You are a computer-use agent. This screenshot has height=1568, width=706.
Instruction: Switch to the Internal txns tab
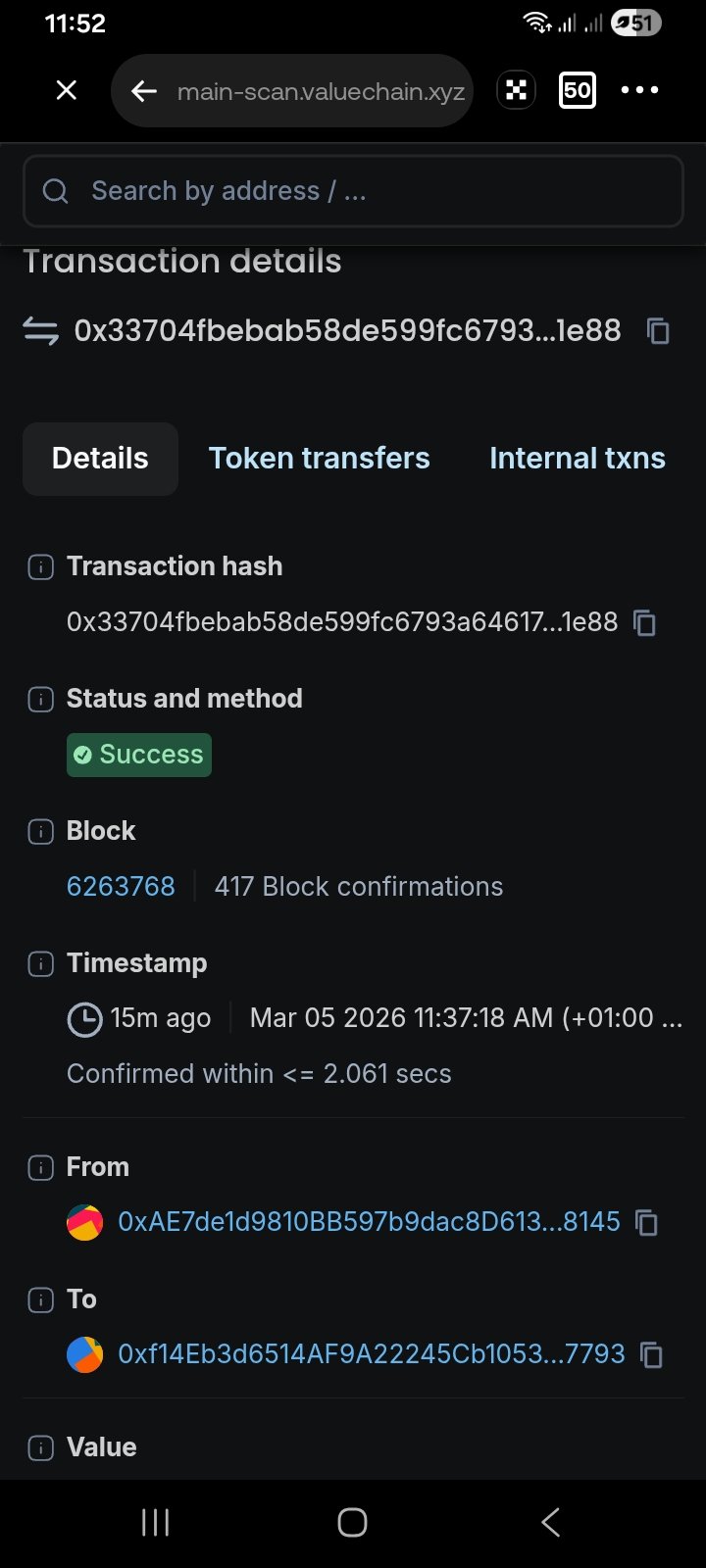coord(578,459)
